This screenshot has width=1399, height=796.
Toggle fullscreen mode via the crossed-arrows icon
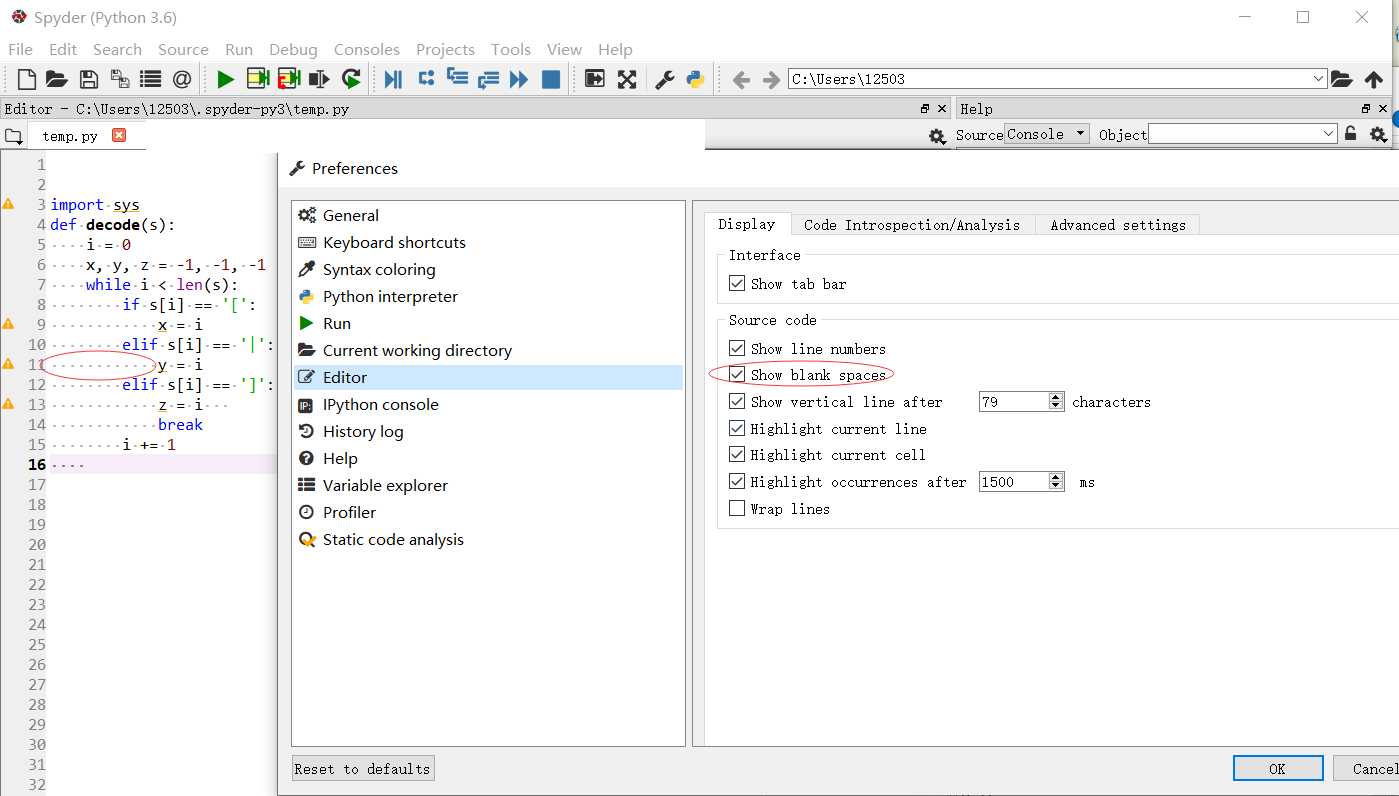click(627, 79)
